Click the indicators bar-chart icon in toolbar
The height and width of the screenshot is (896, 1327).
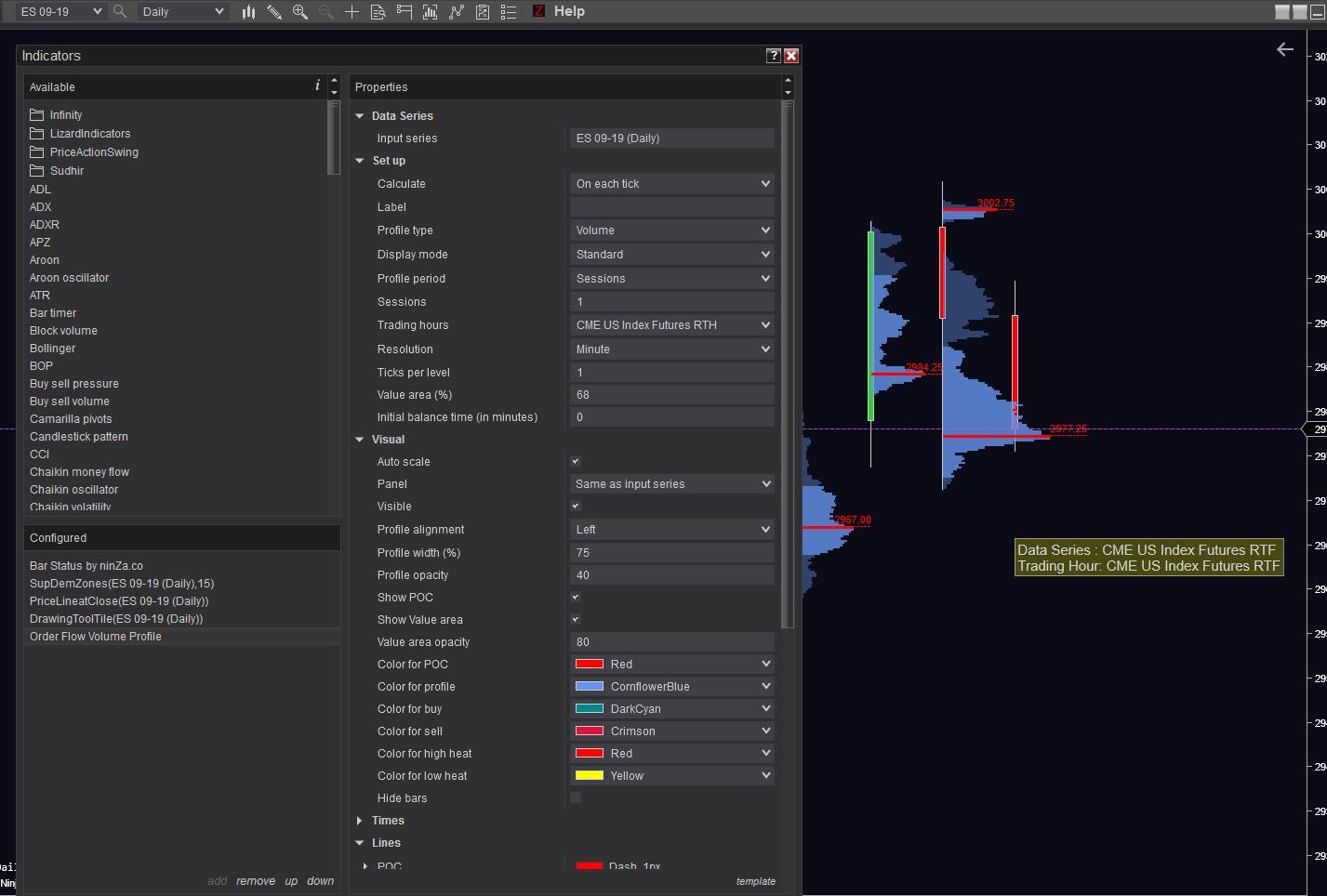point(430,12)
